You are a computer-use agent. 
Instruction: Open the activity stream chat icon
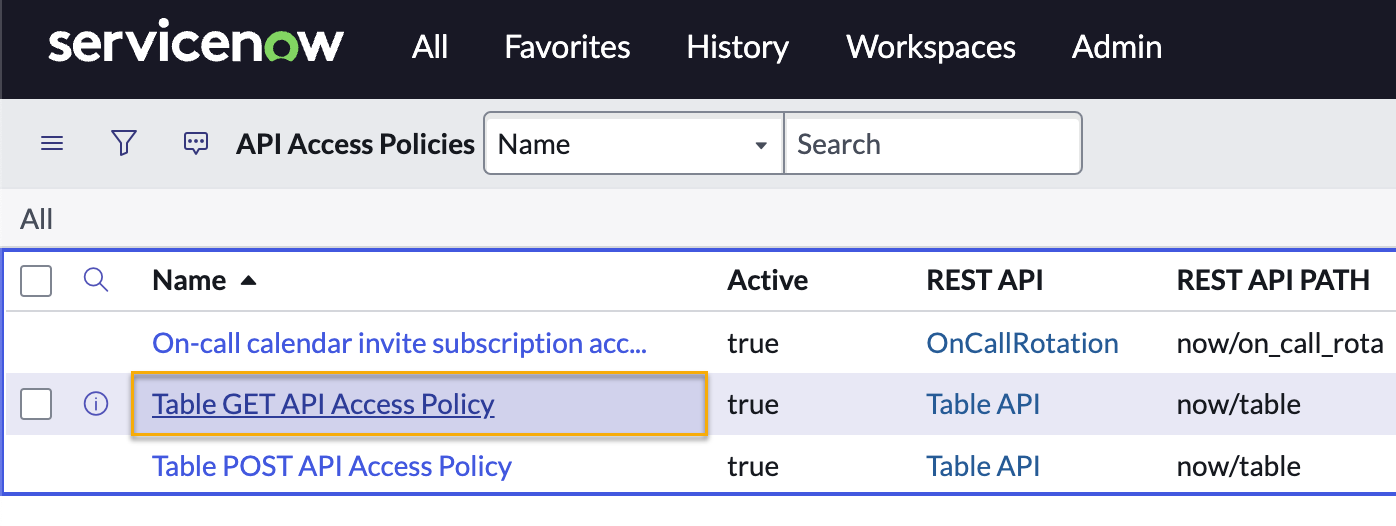[x=196, y=144]
